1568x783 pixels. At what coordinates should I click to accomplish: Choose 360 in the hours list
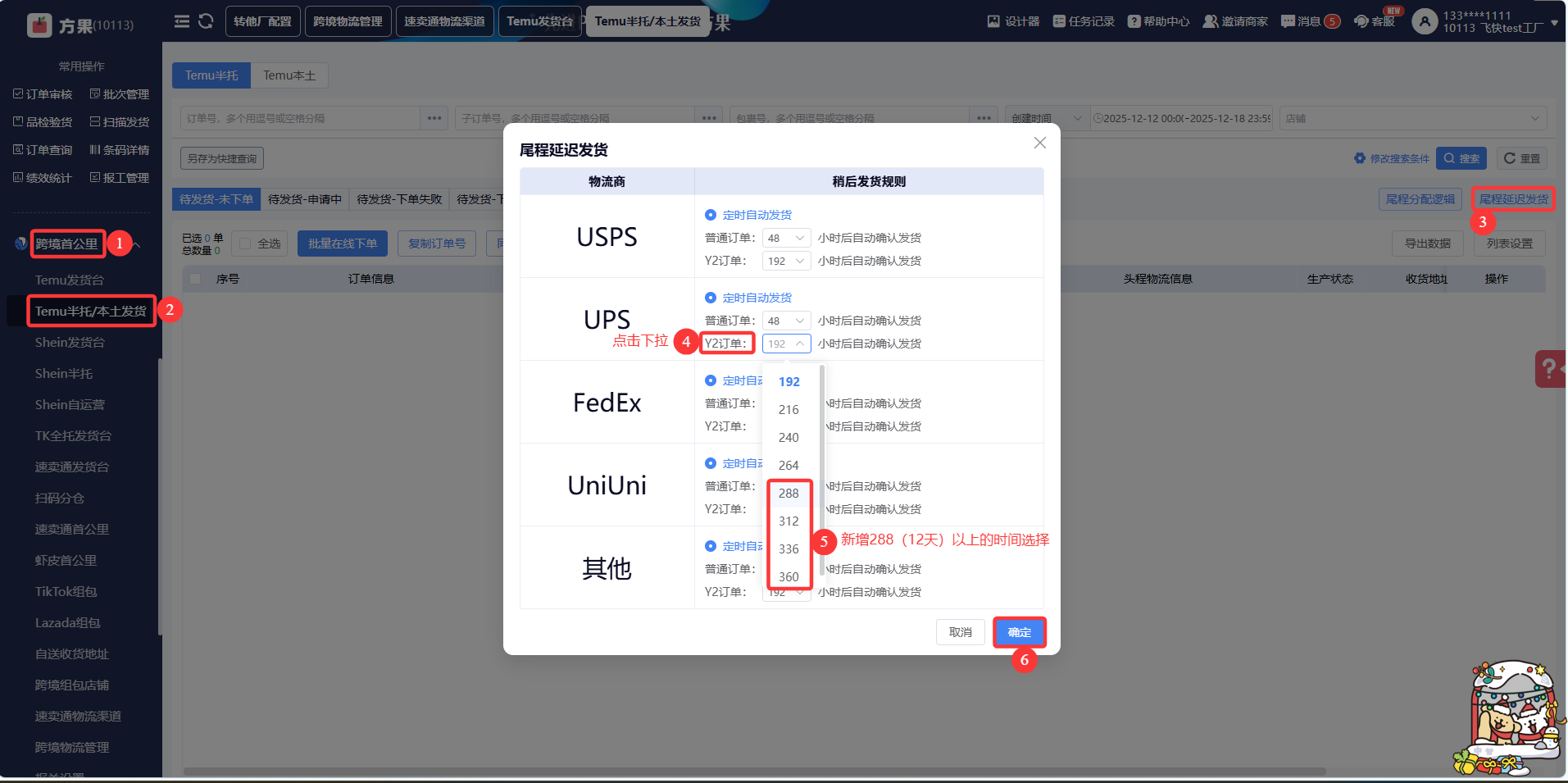(x=789, y=576)
